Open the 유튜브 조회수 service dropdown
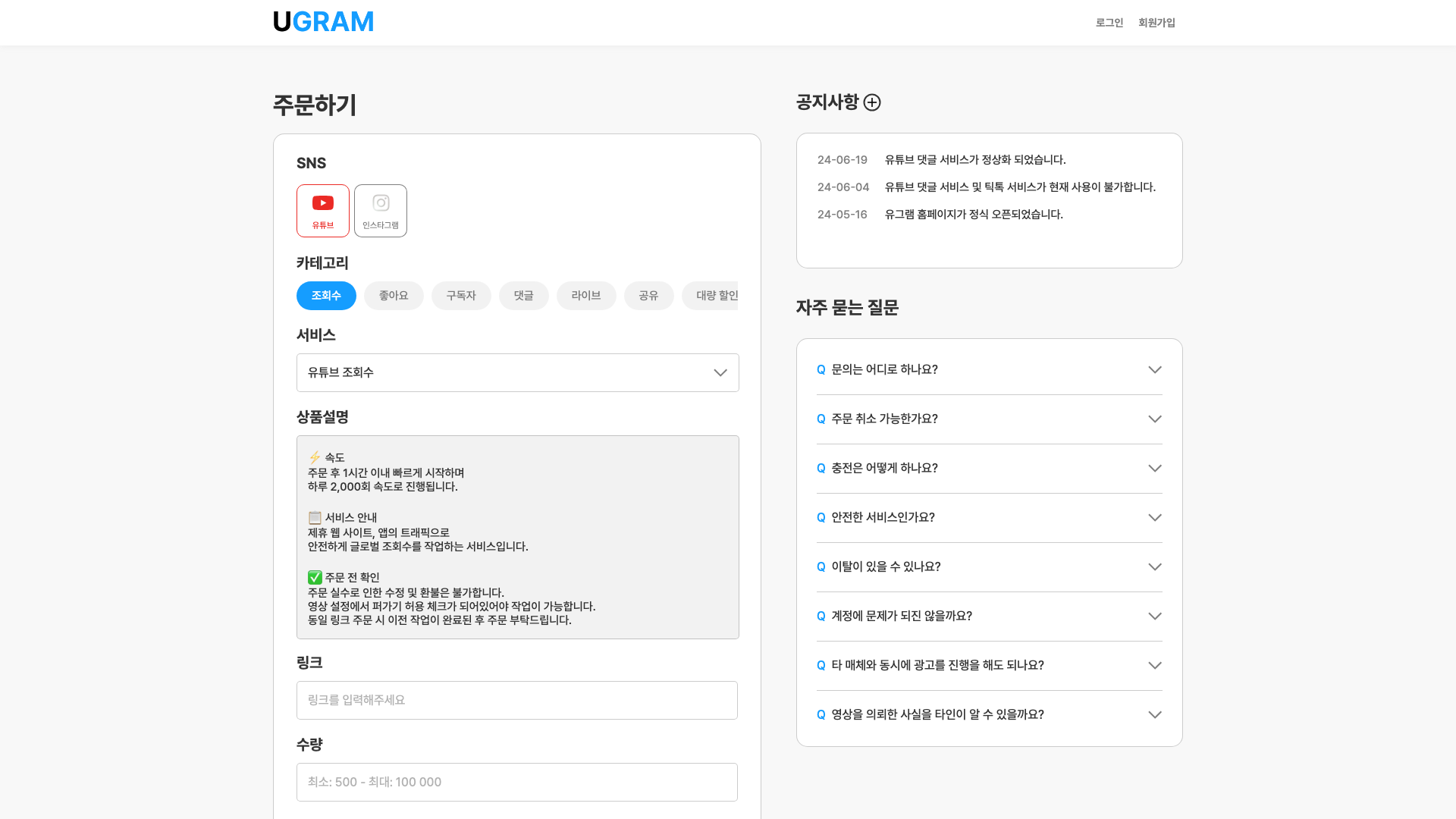Screen dimensions: 1456x819 pyautogui.click(x=517, y=372)
